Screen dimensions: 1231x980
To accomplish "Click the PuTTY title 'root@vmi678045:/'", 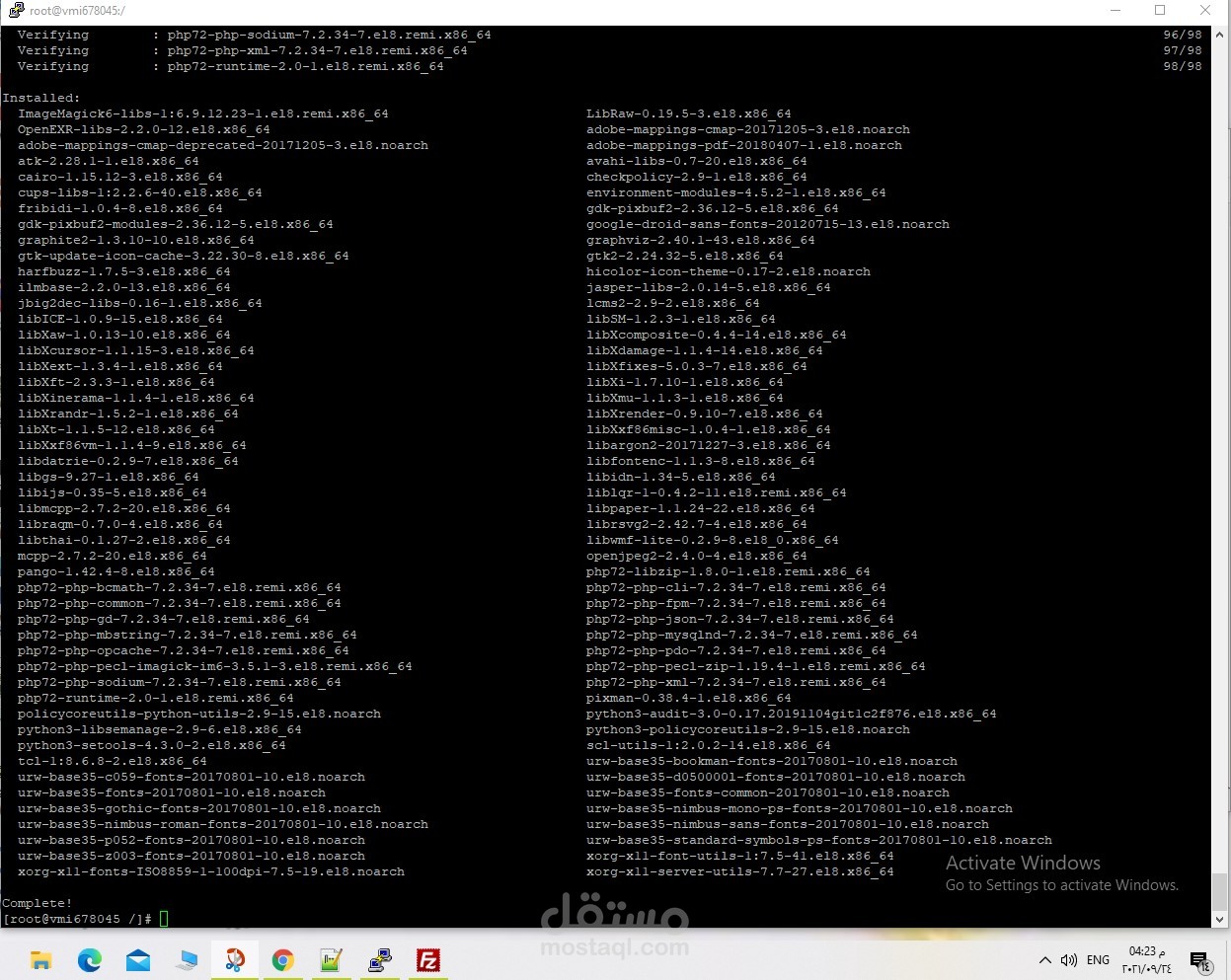I will tap(77, 10).
